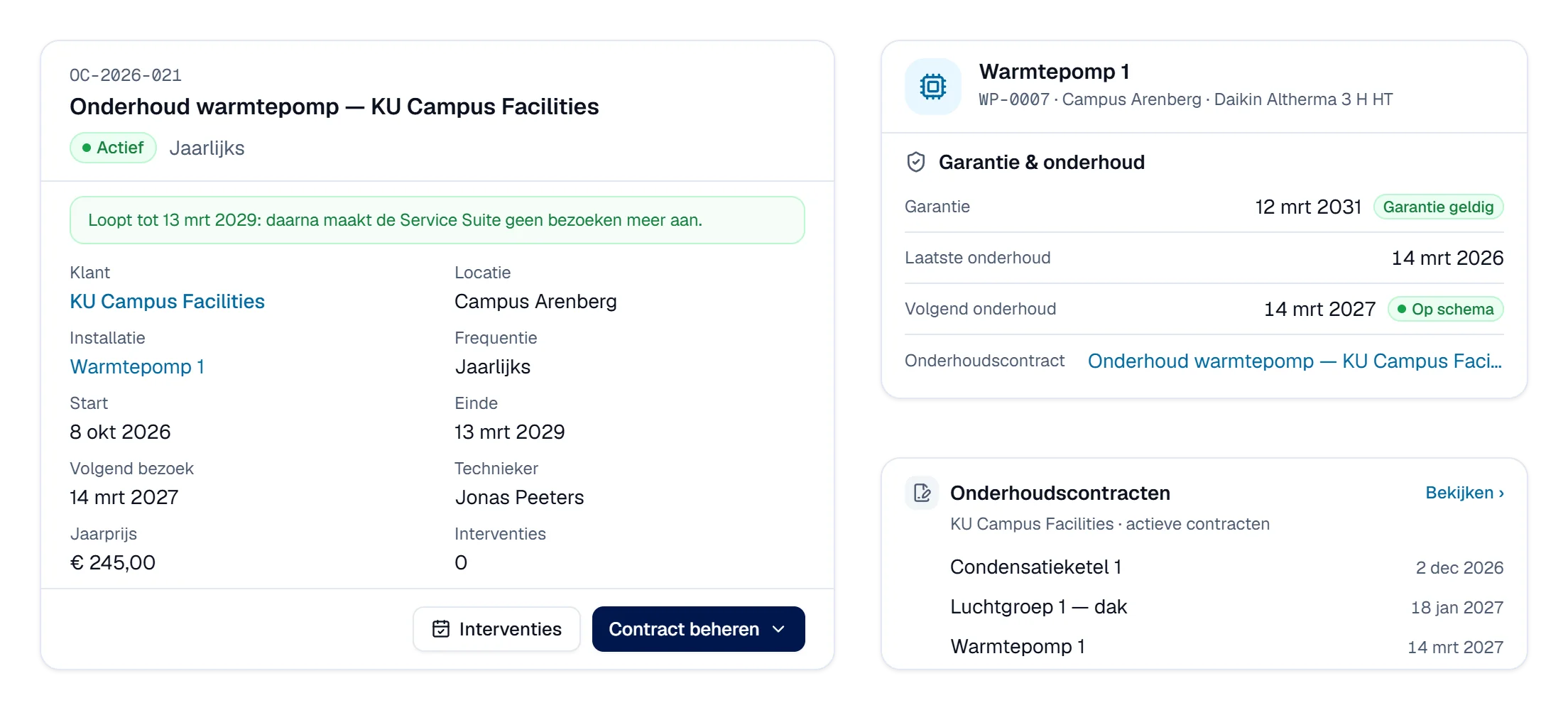The height and width of the screenshot is (710, 1568).
Task: Expand the Contract beheren dropdown chevron
Action: (778, 629)
